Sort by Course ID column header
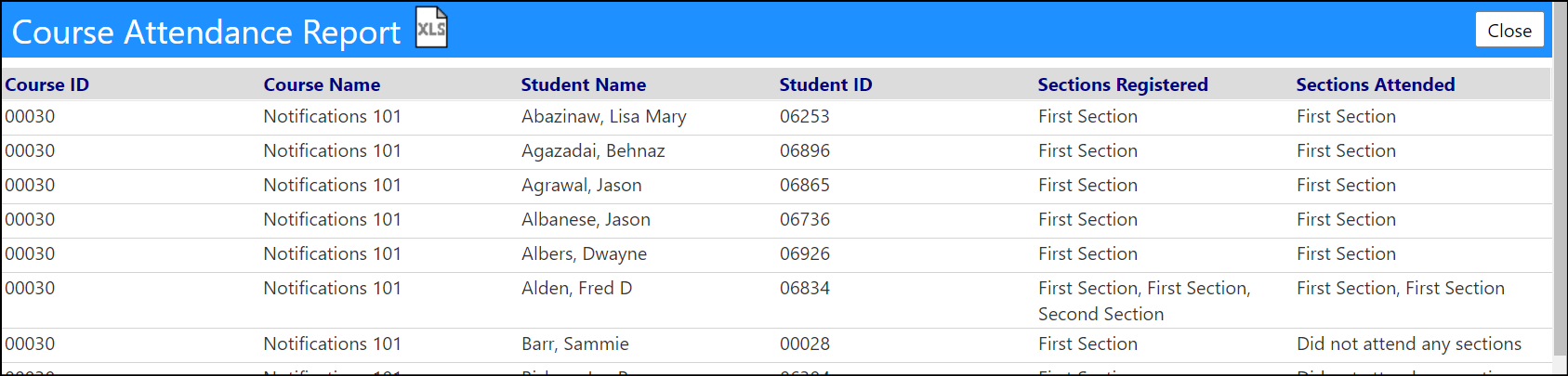Screen dimensions: 1568x376 47,84
